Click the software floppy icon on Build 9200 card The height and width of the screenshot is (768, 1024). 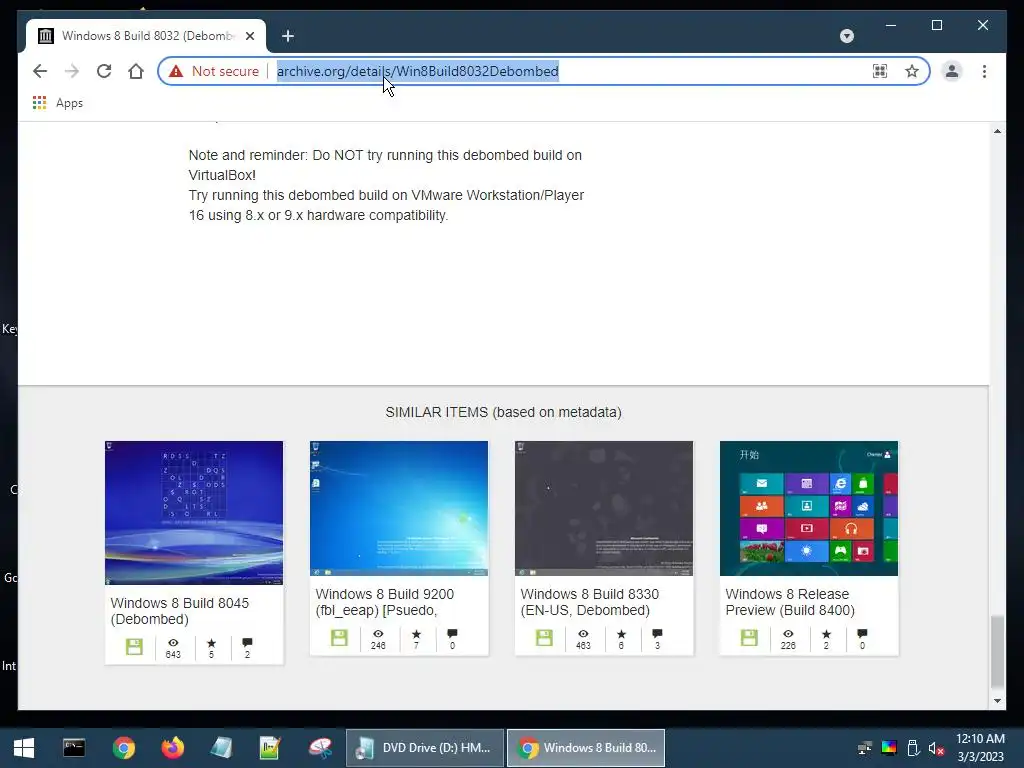click(x=339, y=637)
